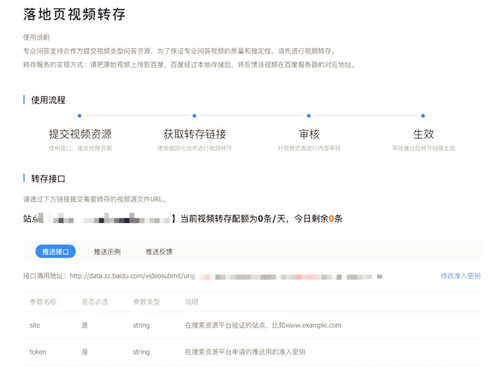Click the 审核 step heading
The height and width of the screenshot is (385, 500).
(x=309, y=134)
